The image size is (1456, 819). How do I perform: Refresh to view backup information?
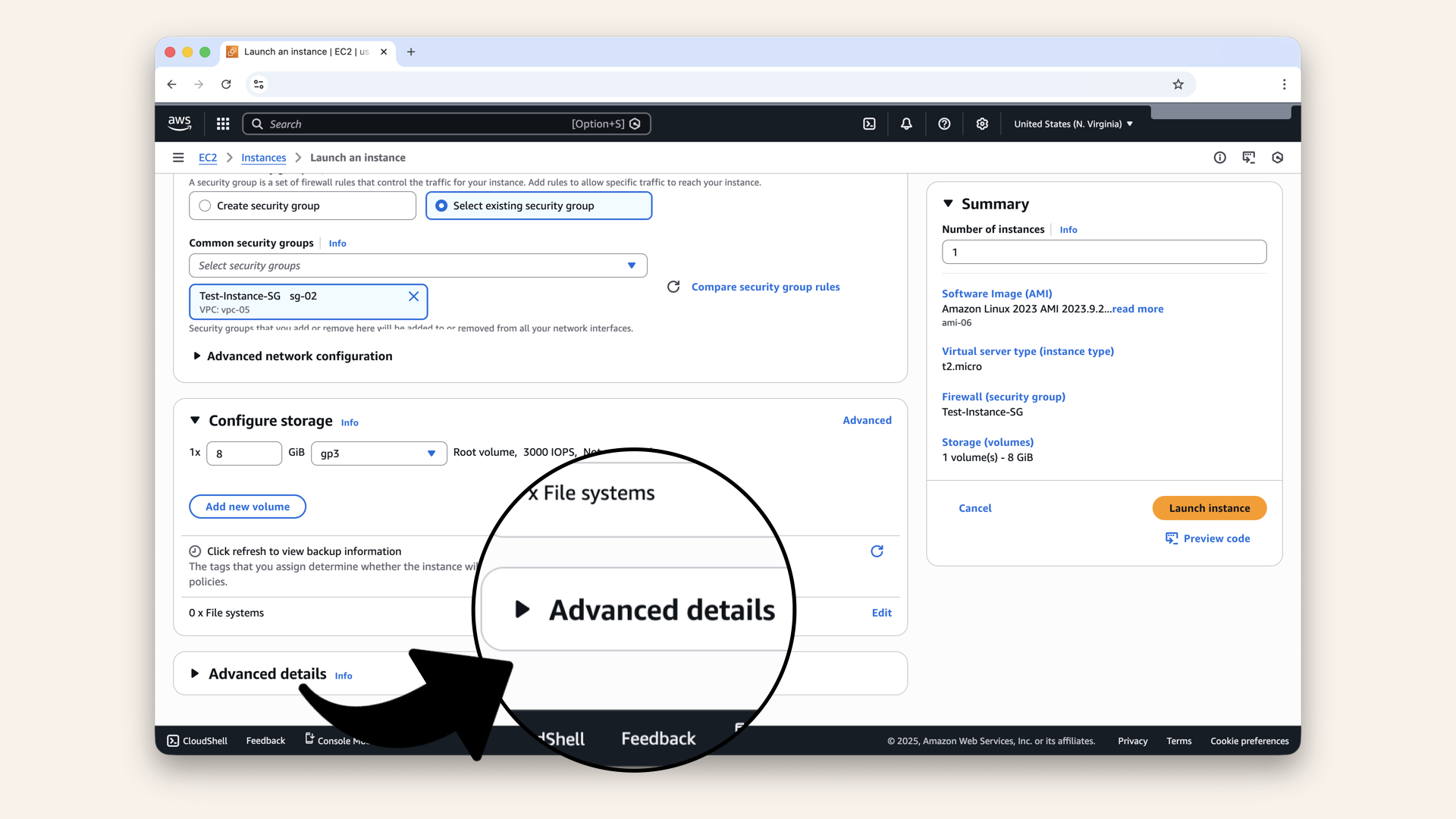(x=877, y=551)
